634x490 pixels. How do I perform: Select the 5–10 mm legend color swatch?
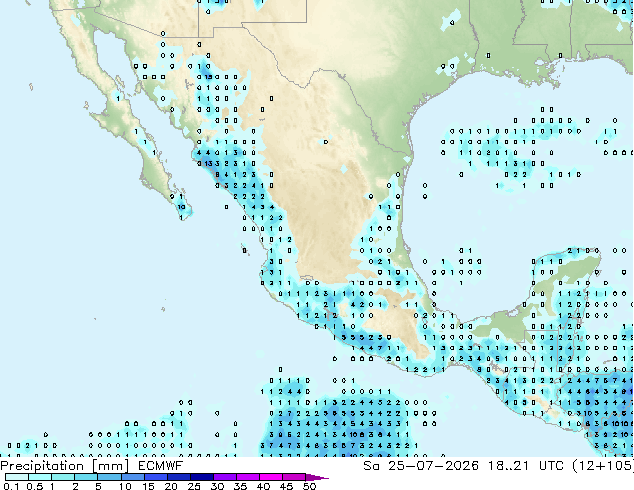109,477
